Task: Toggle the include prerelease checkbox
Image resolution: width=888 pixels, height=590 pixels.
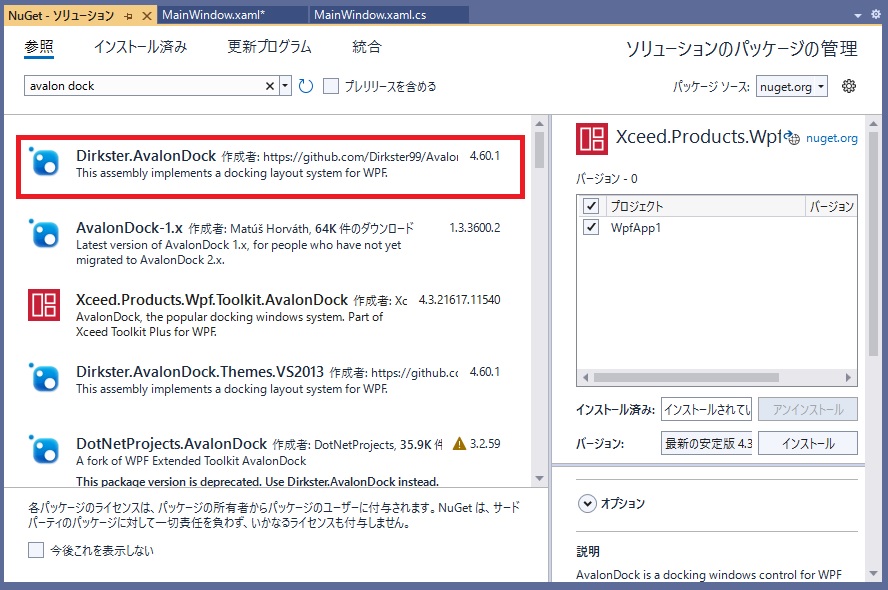Action: pyautogui.click(x=331, y=86)
